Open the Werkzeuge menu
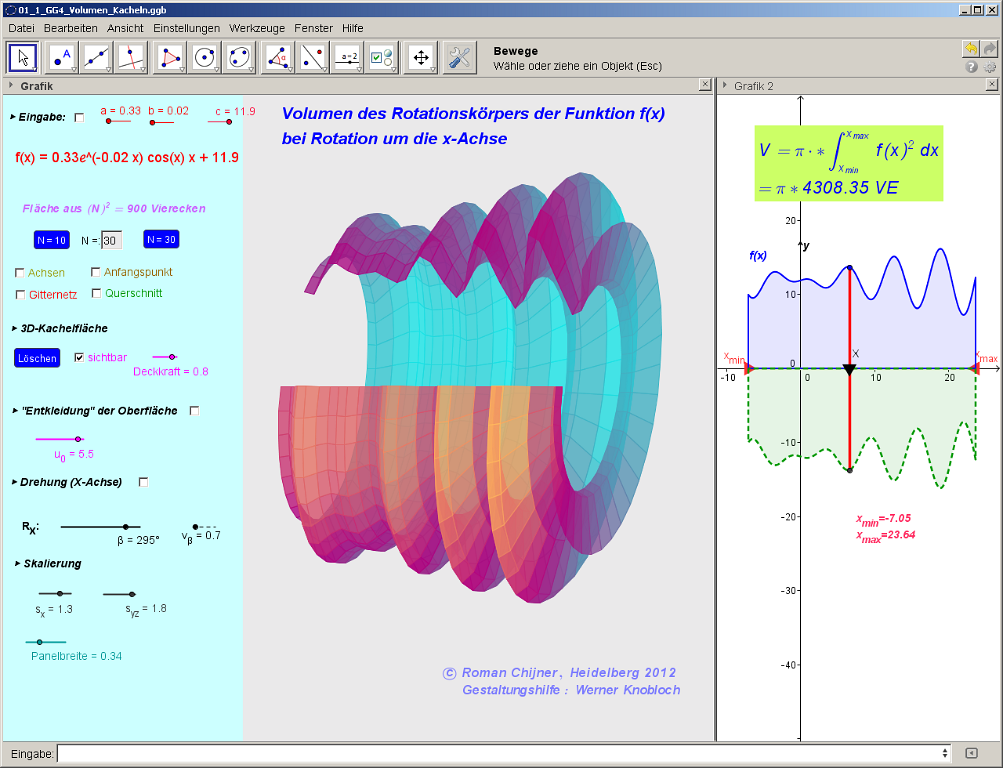 (256, 28)
